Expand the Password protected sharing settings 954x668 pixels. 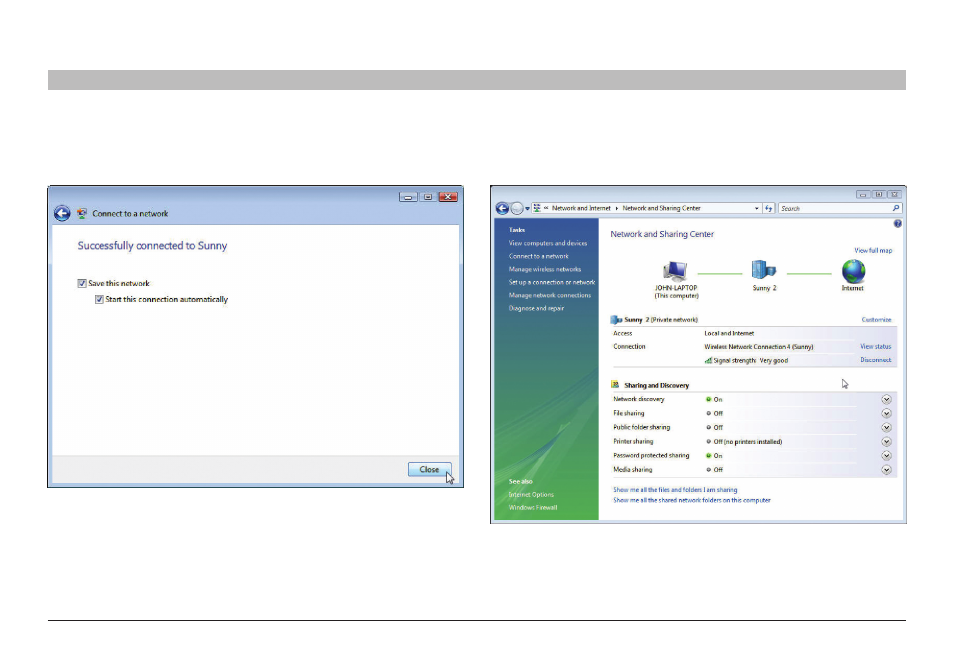click(886, 456)
